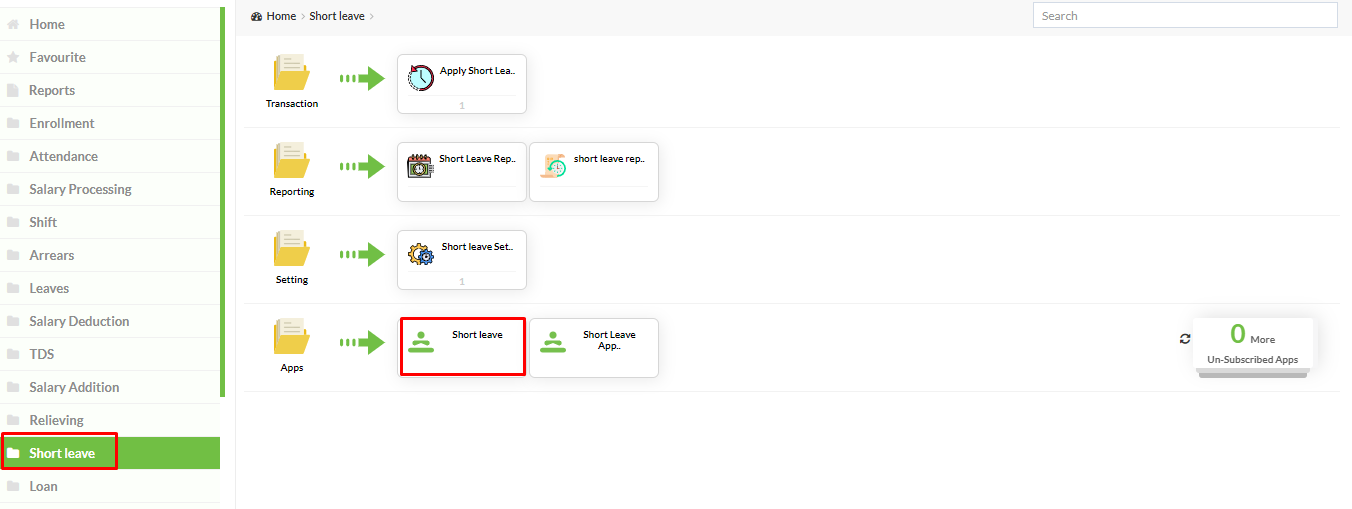Open Reports in the sidebar

110,90
